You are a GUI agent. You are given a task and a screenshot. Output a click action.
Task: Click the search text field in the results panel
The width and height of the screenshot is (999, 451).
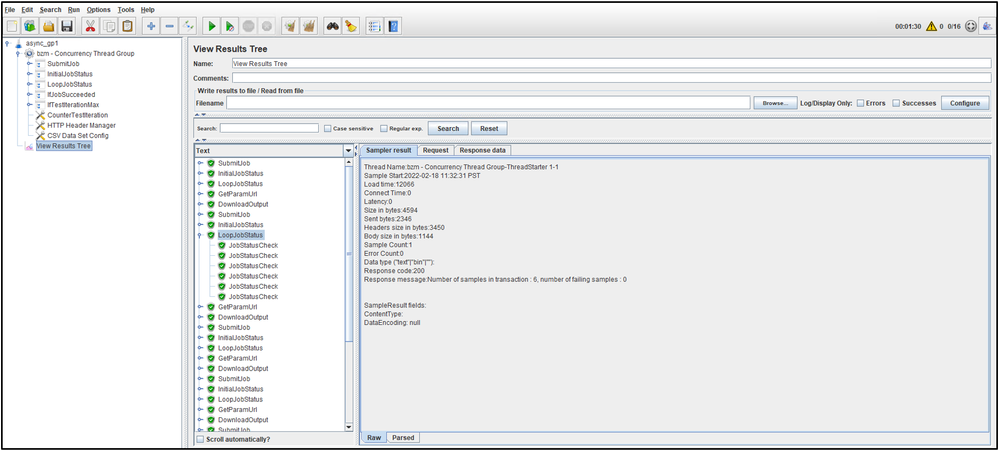(x=269, y=128)
